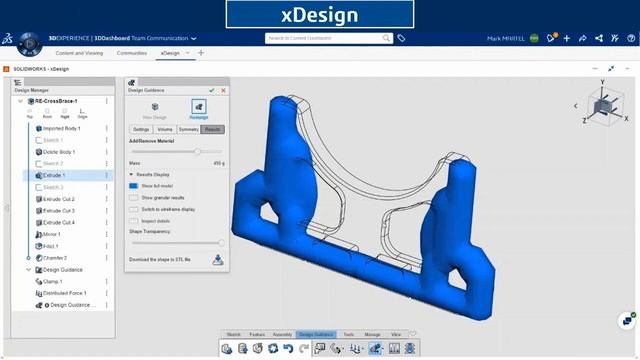Enable Inspect details checkbox
The width and height of the screenshot is (640, 360).
pyautogui.click(x=133, y=221)
